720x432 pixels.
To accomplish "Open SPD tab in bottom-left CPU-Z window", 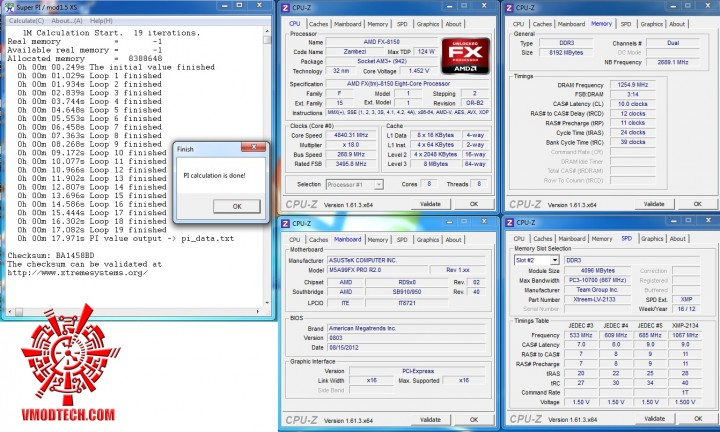I will (402, 240).
